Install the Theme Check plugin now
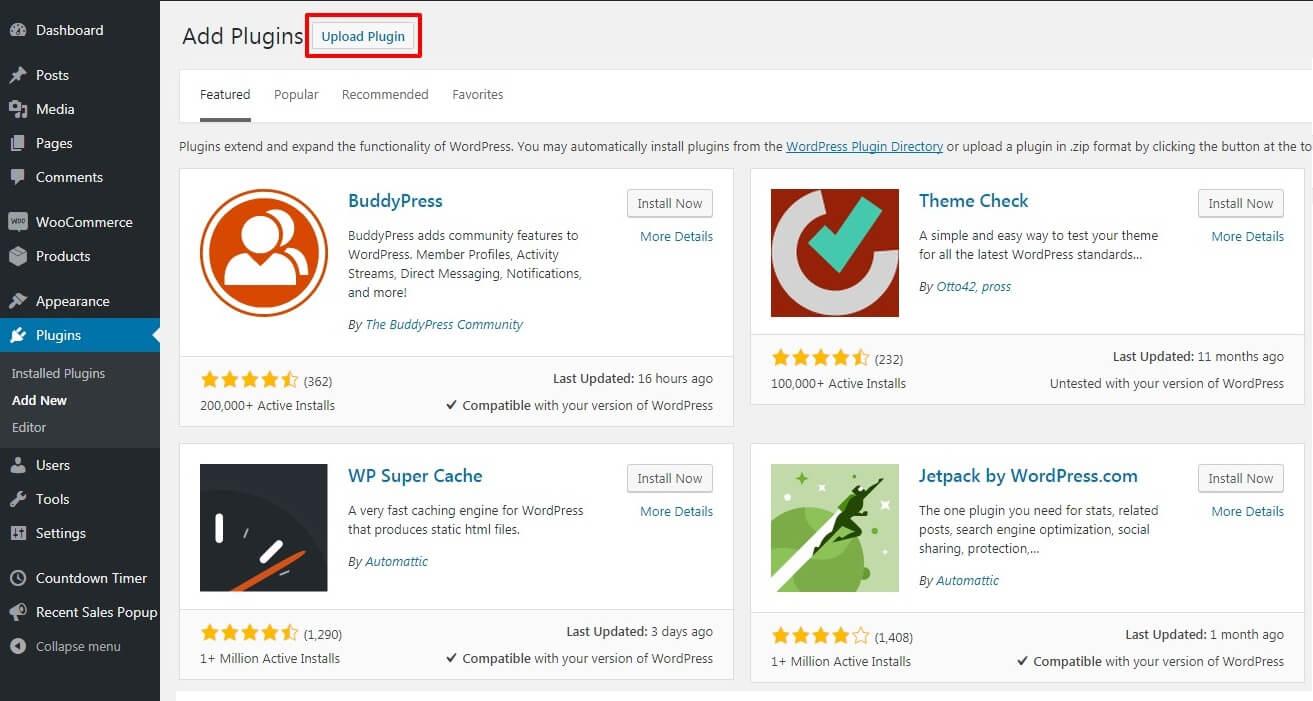This screenshot has width=1313, height=701. [x=1241, y=203]
